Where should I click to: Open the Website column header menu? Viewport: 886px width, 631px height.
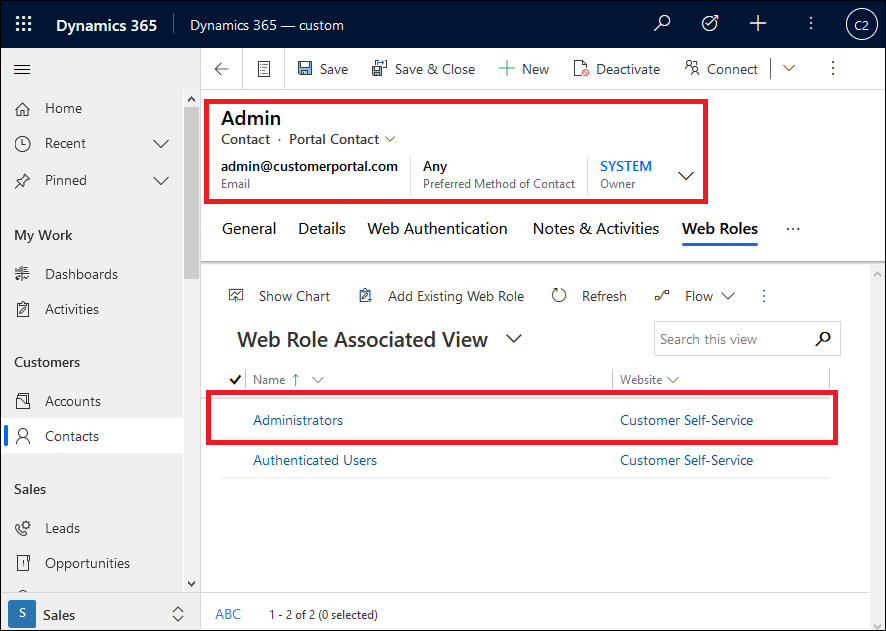[649, 380]
